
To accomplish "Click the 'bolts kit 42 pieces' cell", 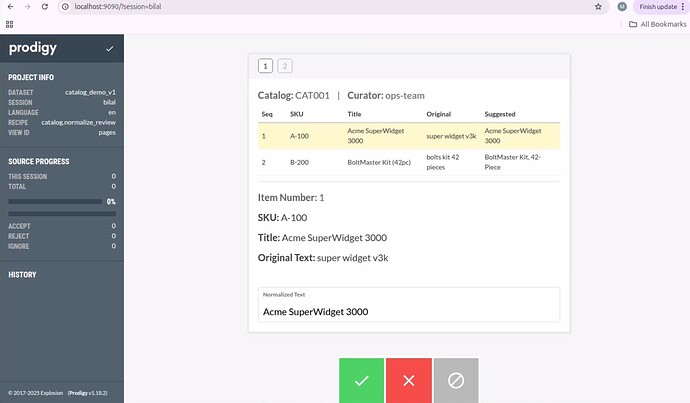I will [x=443, y=162].
